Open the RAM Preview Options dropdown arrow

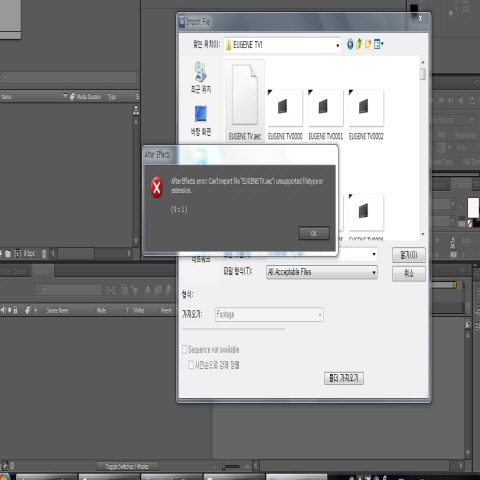472,120
